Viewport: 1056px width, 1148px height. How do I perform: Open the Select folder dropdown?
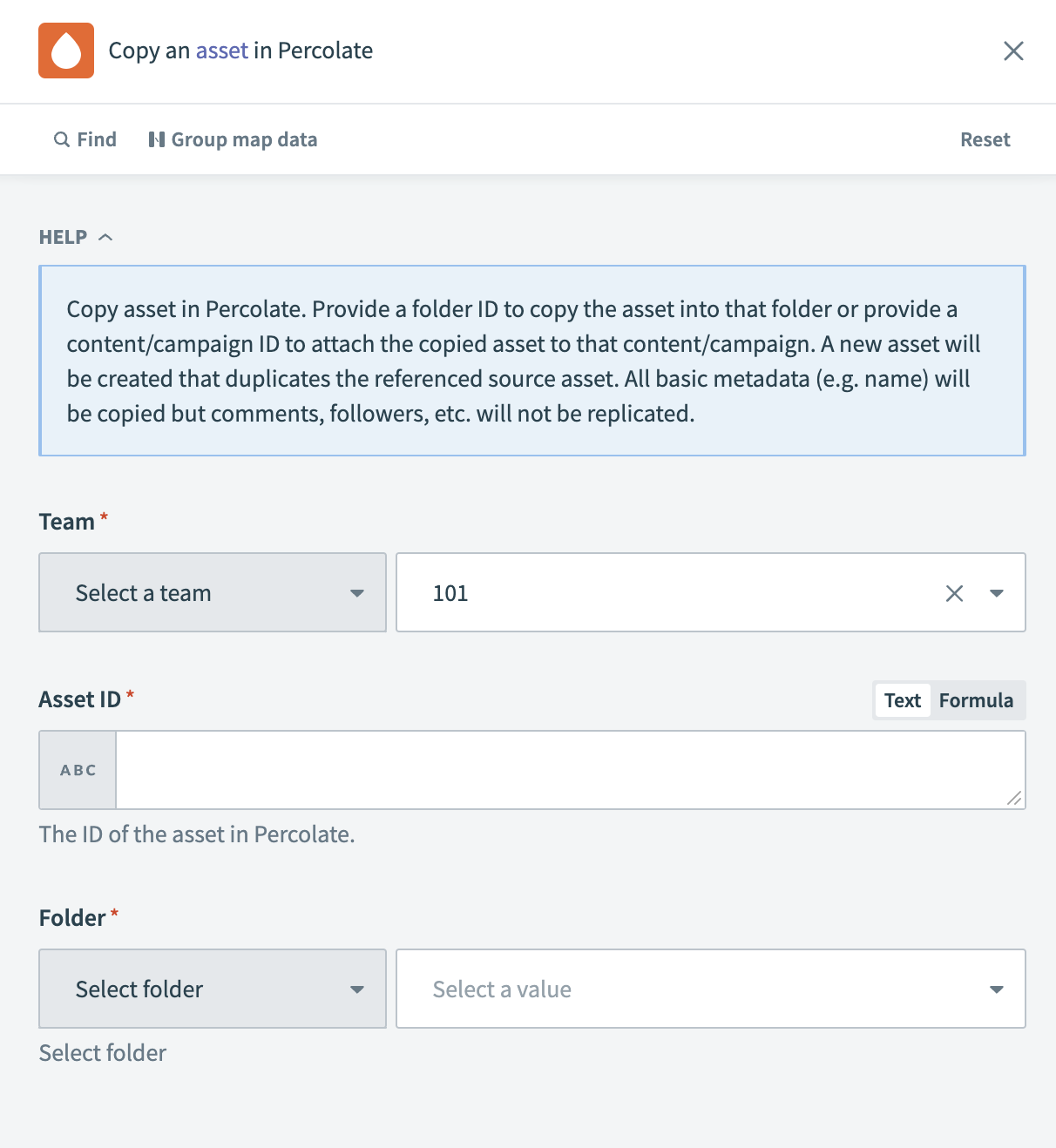coord(212,989)
